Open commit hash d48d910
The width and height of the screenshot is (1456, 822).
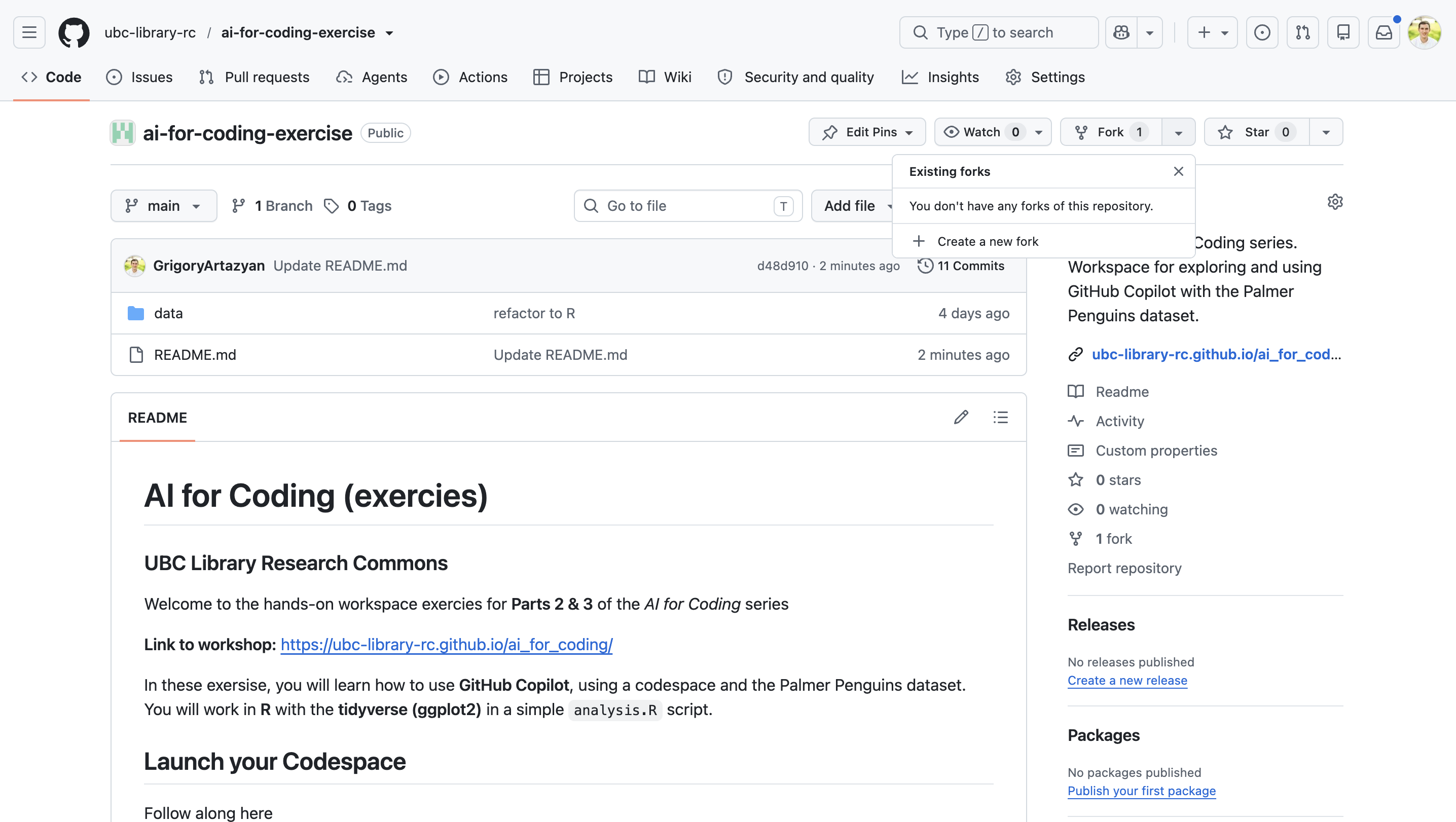click(x=783, y=266)
